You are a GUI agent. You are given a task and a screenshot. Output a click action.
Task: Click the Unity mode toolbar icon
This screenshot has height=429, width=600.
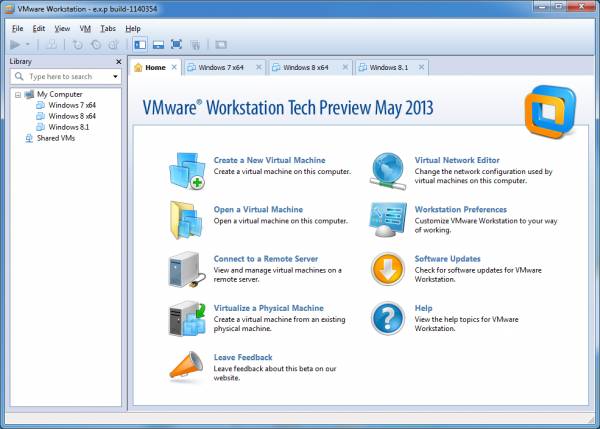[x=195, y=45]
